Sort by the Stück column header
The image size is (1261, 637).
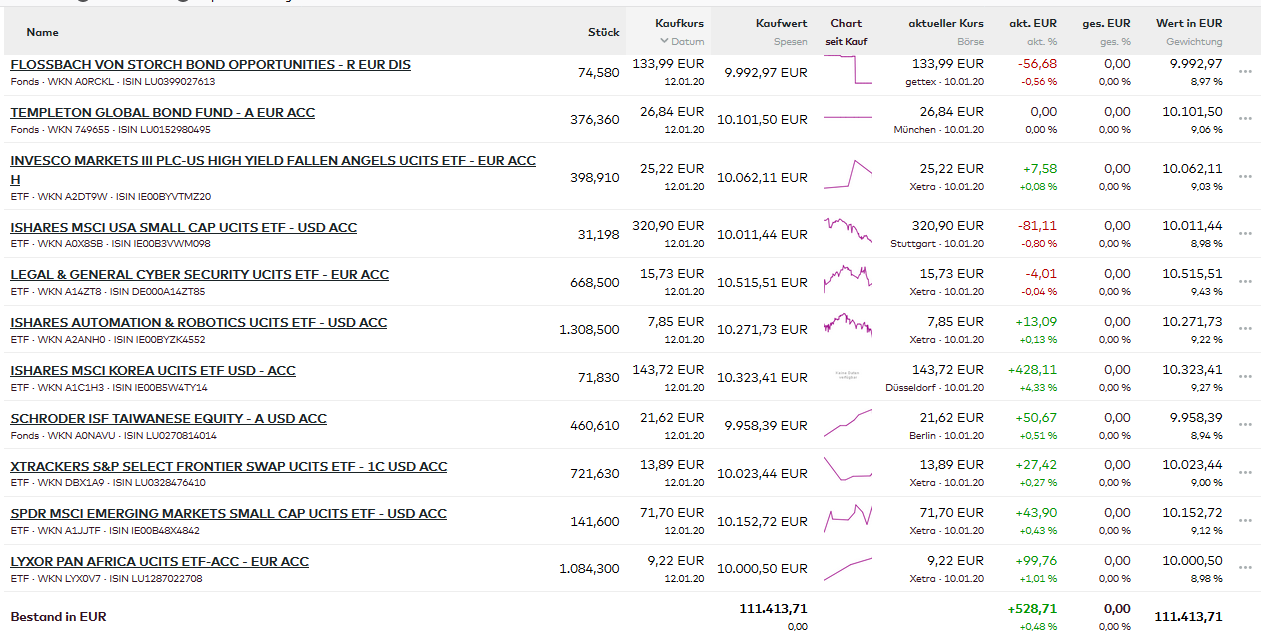[x=603, y=32]
